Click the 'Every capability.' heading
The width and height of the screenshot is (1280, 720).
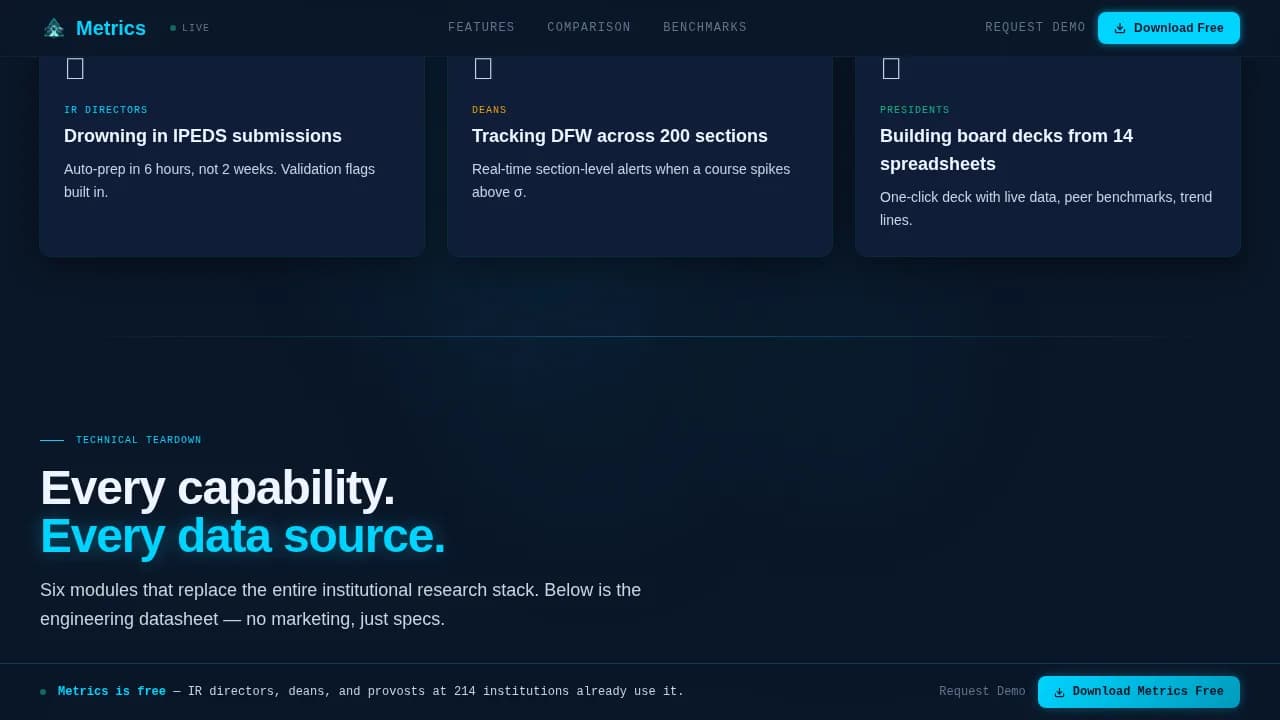217,488
